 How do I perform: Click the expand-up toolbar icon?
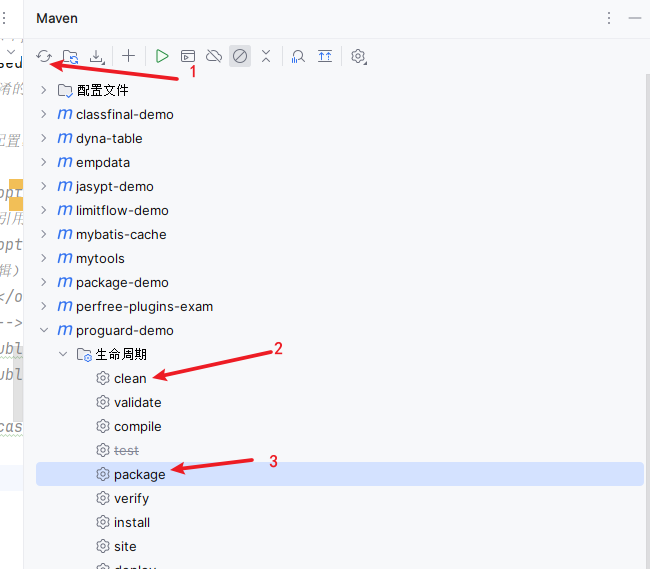[325, 56]
